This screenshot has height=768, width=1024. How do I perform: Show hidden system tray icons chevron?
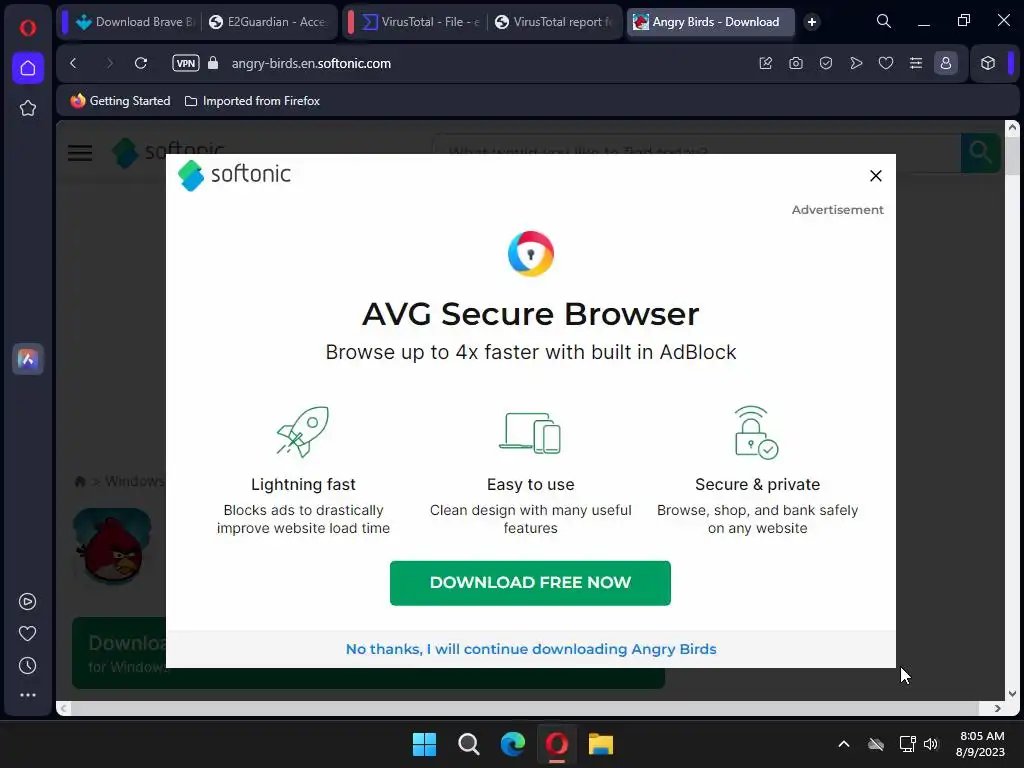tap(844, 744)
